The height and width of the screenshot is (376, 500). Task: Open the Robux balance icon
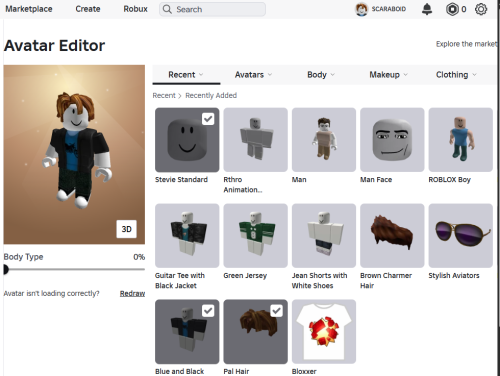click(x=452, y=9)
